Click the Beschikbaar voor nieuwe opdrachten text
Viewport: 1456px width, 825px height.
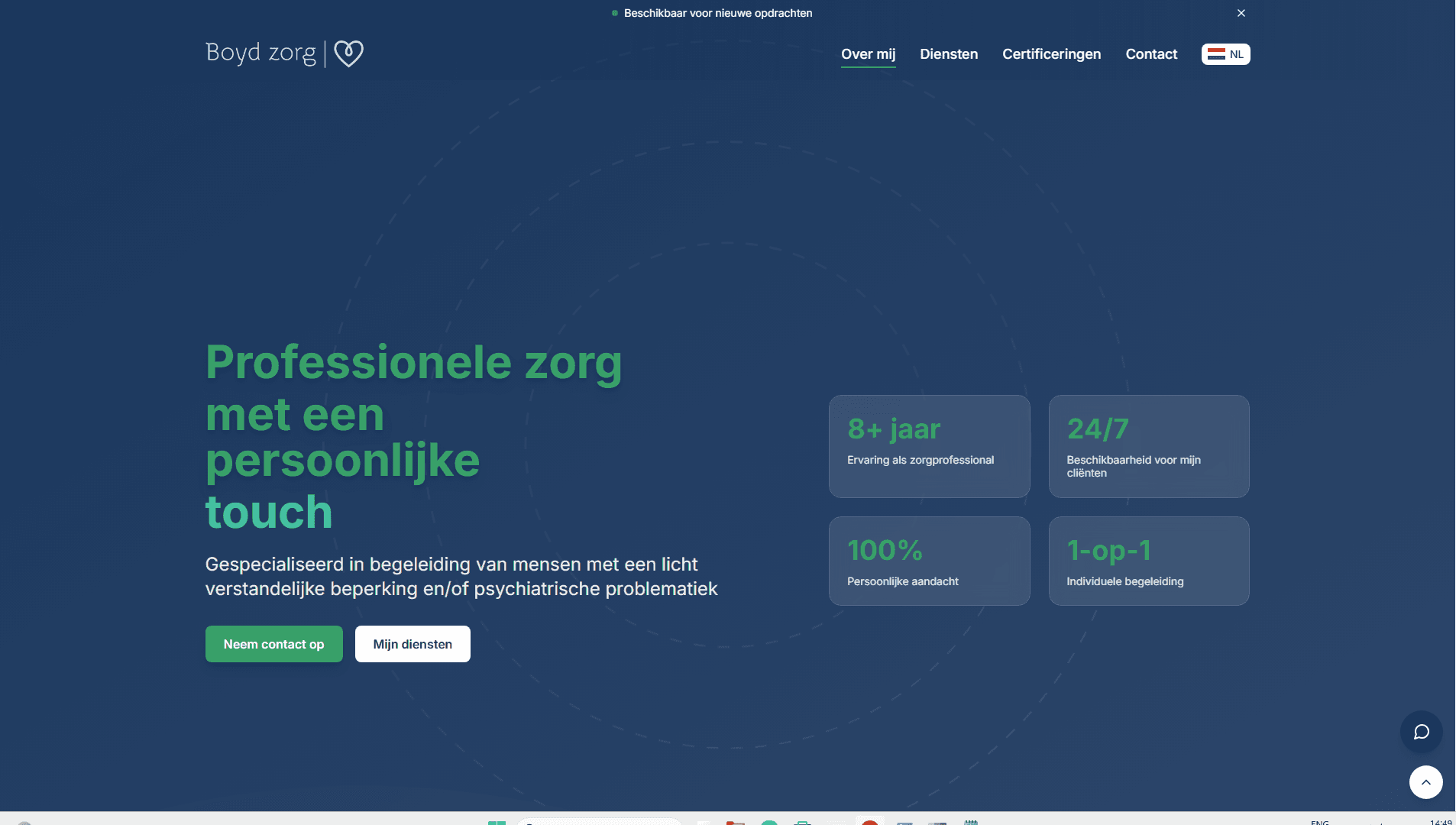tap(717, 13)
